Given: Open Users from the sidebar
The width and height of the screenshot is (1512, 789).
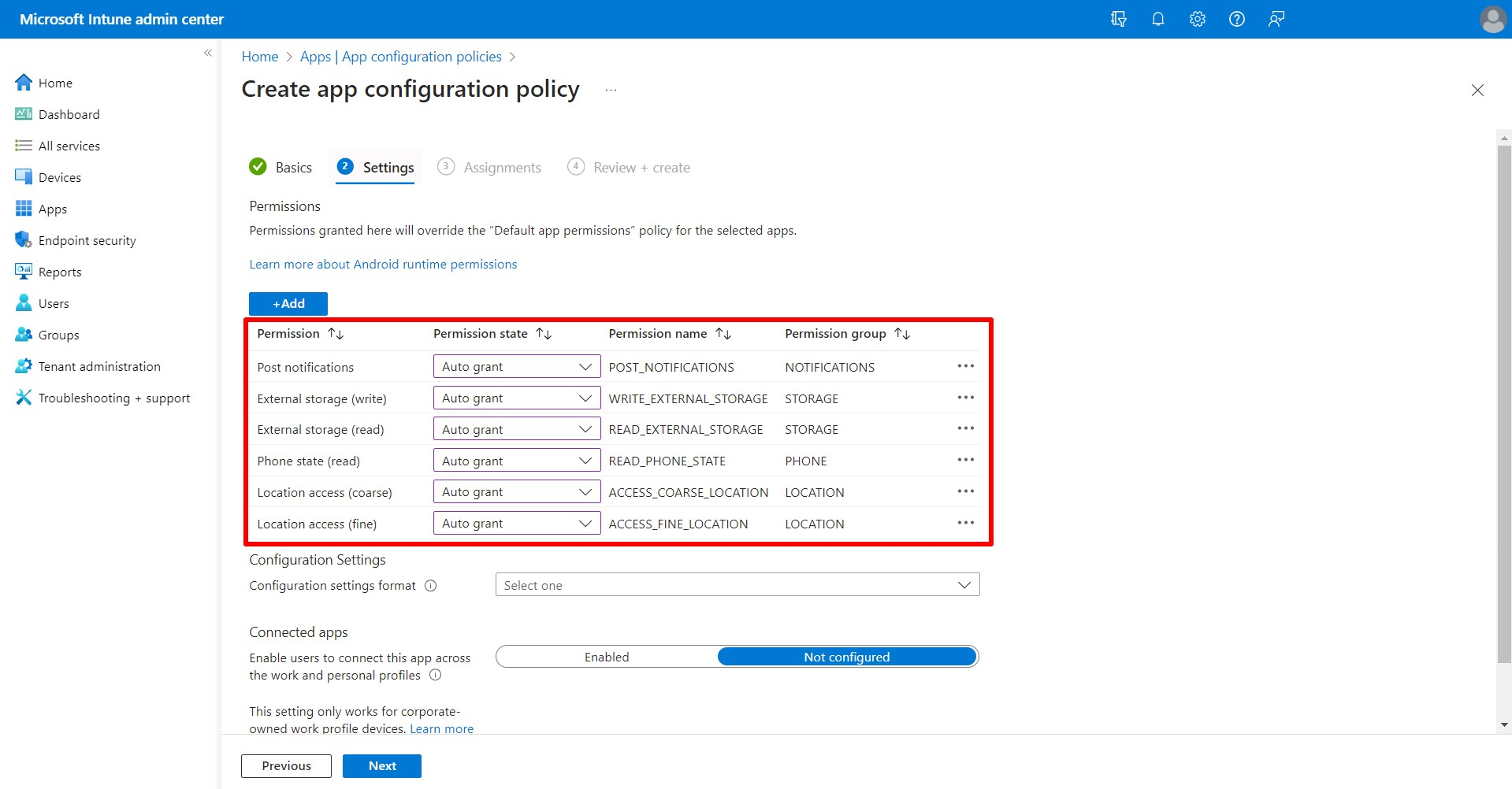Looking at the screenshot, I should pos(53,302).
